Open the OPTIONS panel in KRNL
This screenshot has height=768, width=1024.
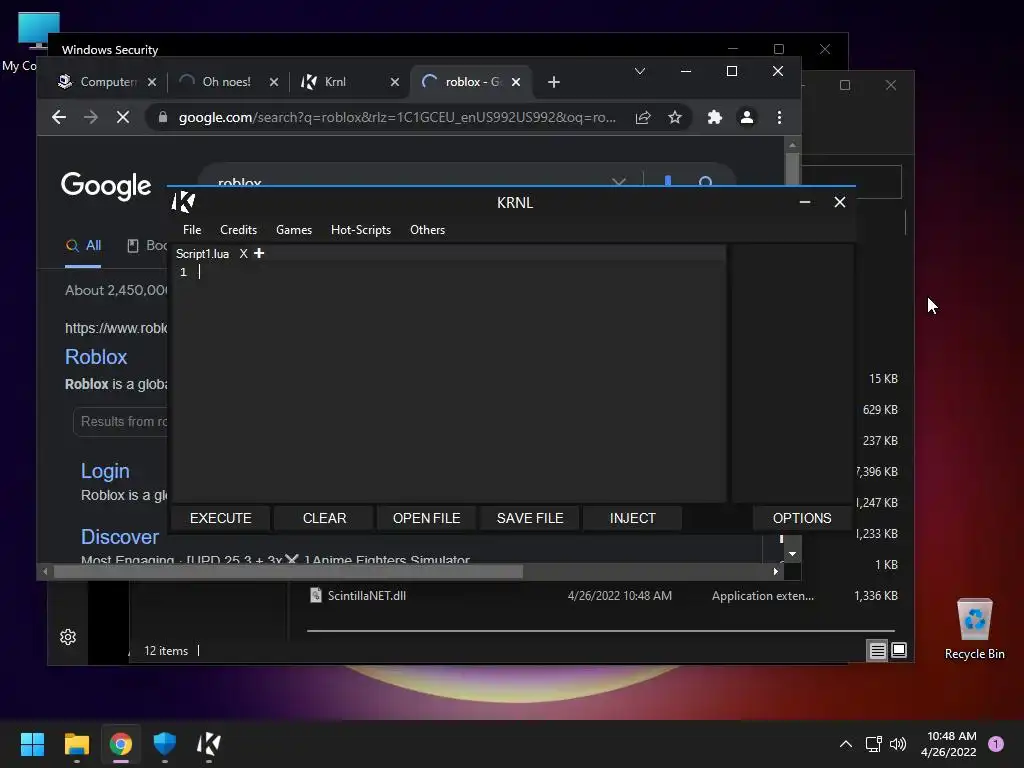pyautogui.click(x=802, y=518)
